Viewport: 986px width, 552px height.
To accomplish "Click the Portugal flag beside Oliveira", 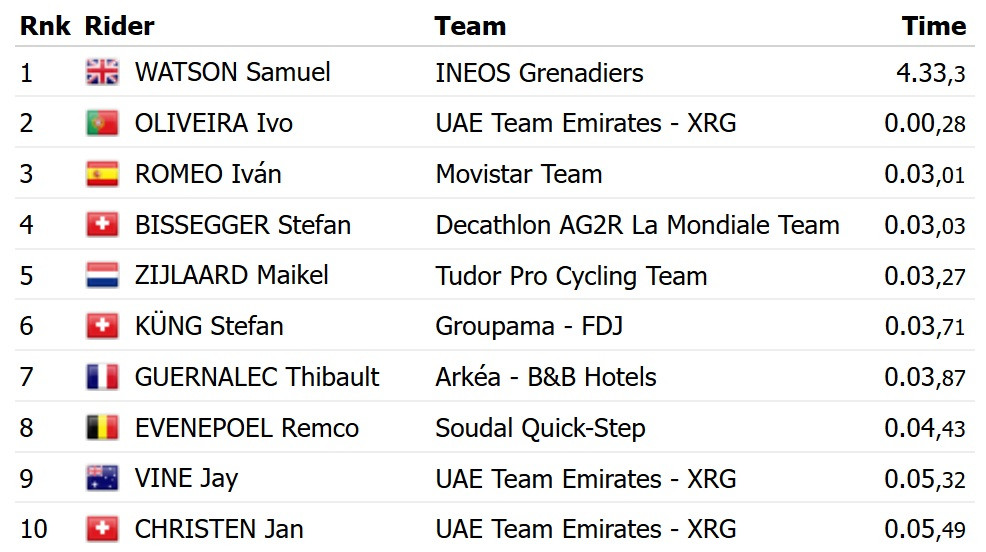I will (x=102, y=123).
